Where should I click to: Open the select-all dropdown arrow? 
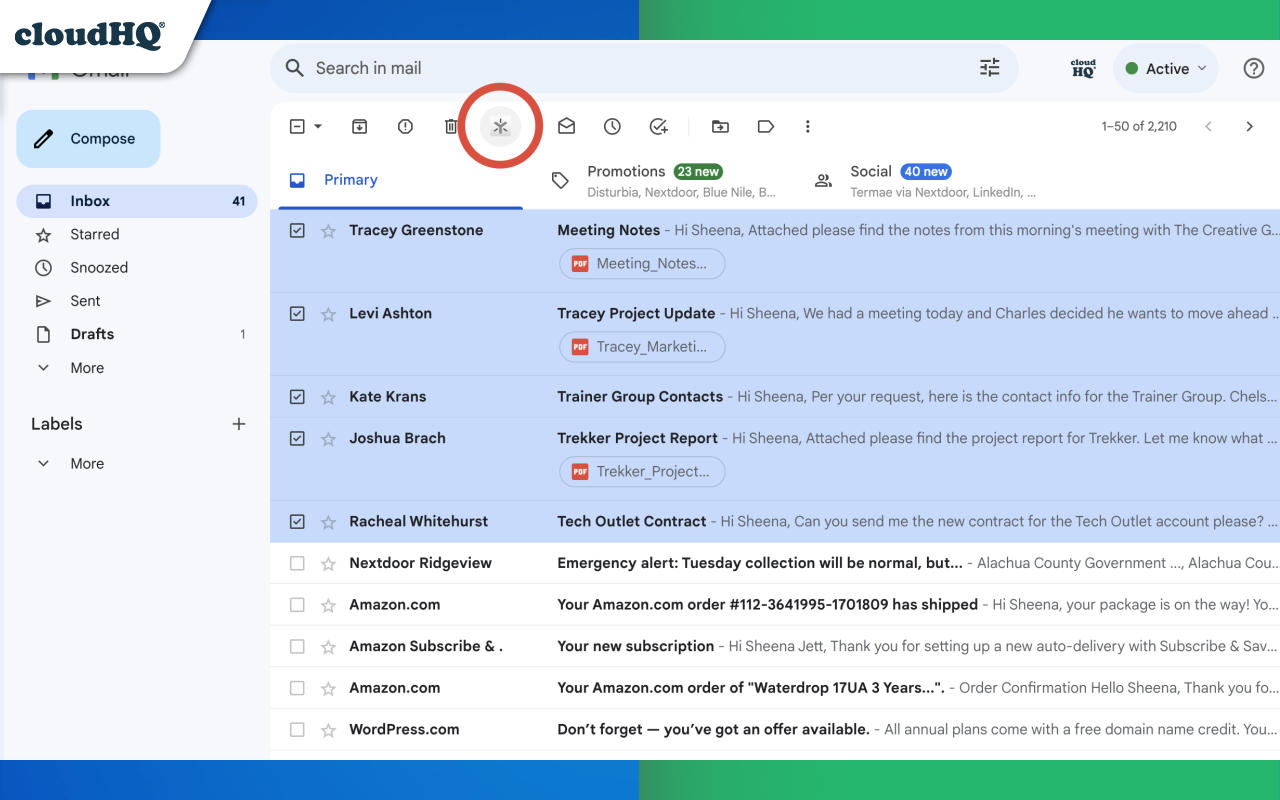(316, 126)
